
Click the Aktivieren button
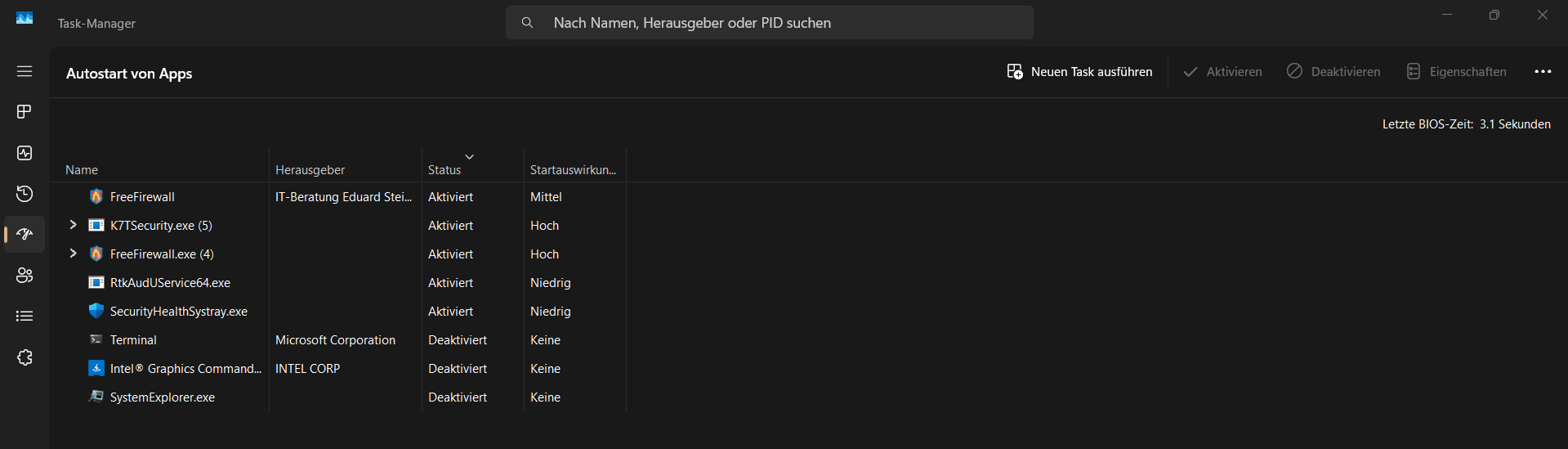(1222, 72)
